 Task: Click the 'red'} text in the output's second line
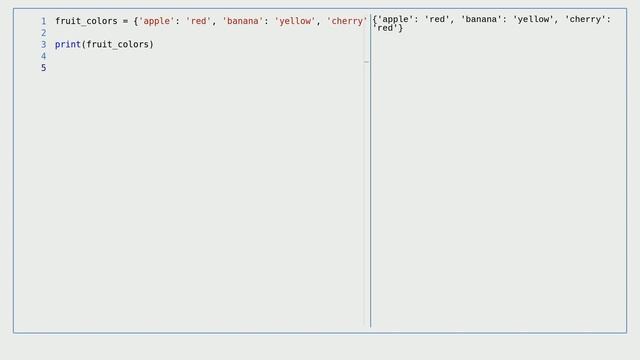pyautogui.click(x=388, y=28)
